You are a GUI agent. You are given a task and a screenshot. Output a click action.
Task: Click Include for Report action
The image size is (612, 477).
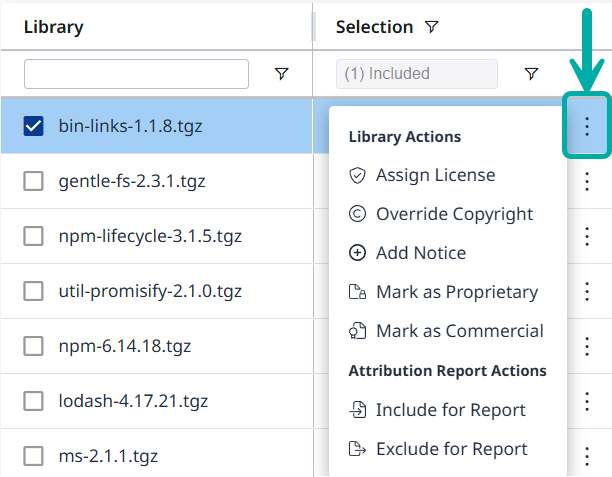(x=450, y=410)
